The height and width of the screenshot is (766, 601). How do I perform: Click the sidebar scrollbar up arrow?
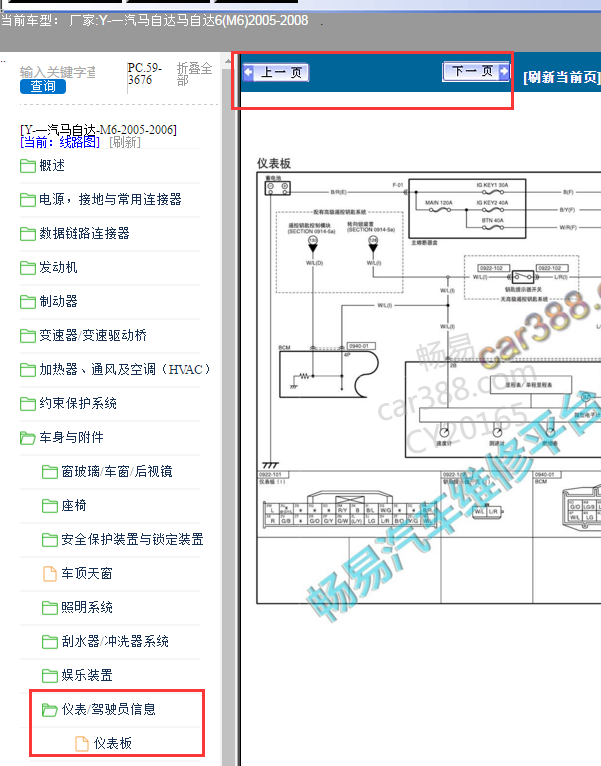(228, 62)
